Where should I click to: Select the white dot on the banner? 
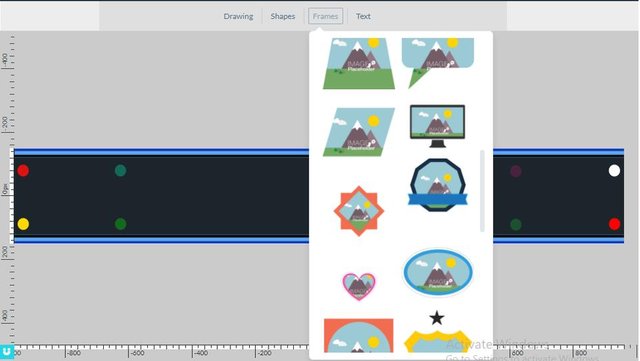click(614, 170)
